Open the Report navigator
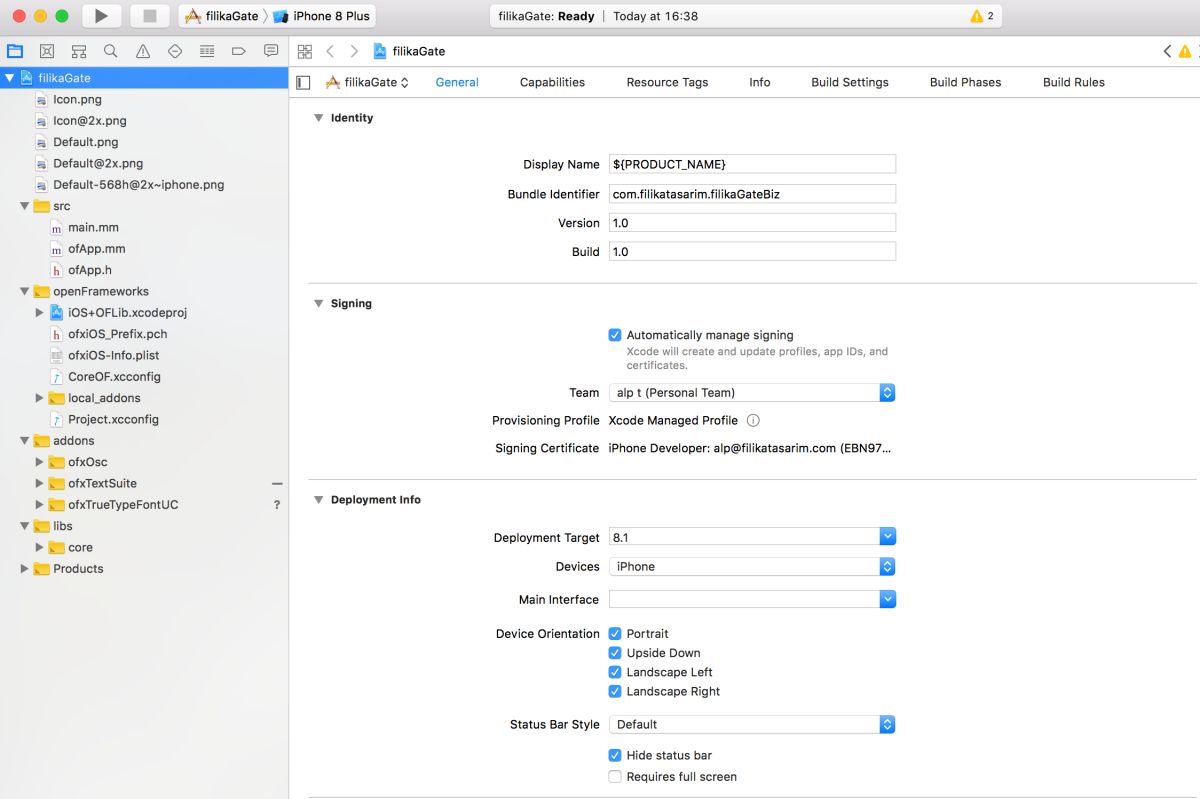Image resolution: width=1200 pixels, height=799 pixels. click(271, 51)
